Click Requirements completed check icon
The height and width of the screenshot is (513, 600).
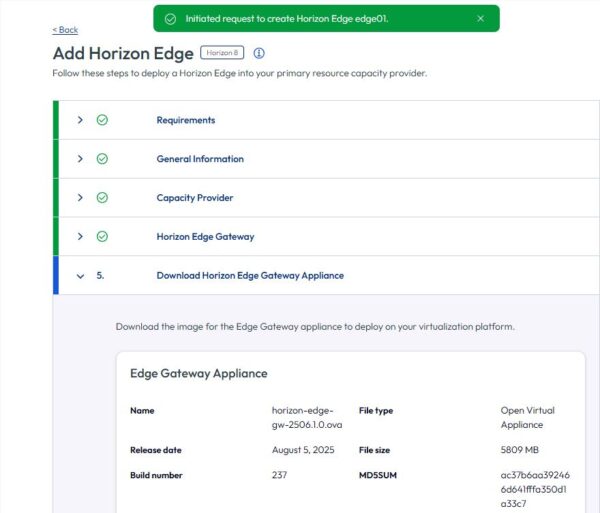click(x=102, y=120)
